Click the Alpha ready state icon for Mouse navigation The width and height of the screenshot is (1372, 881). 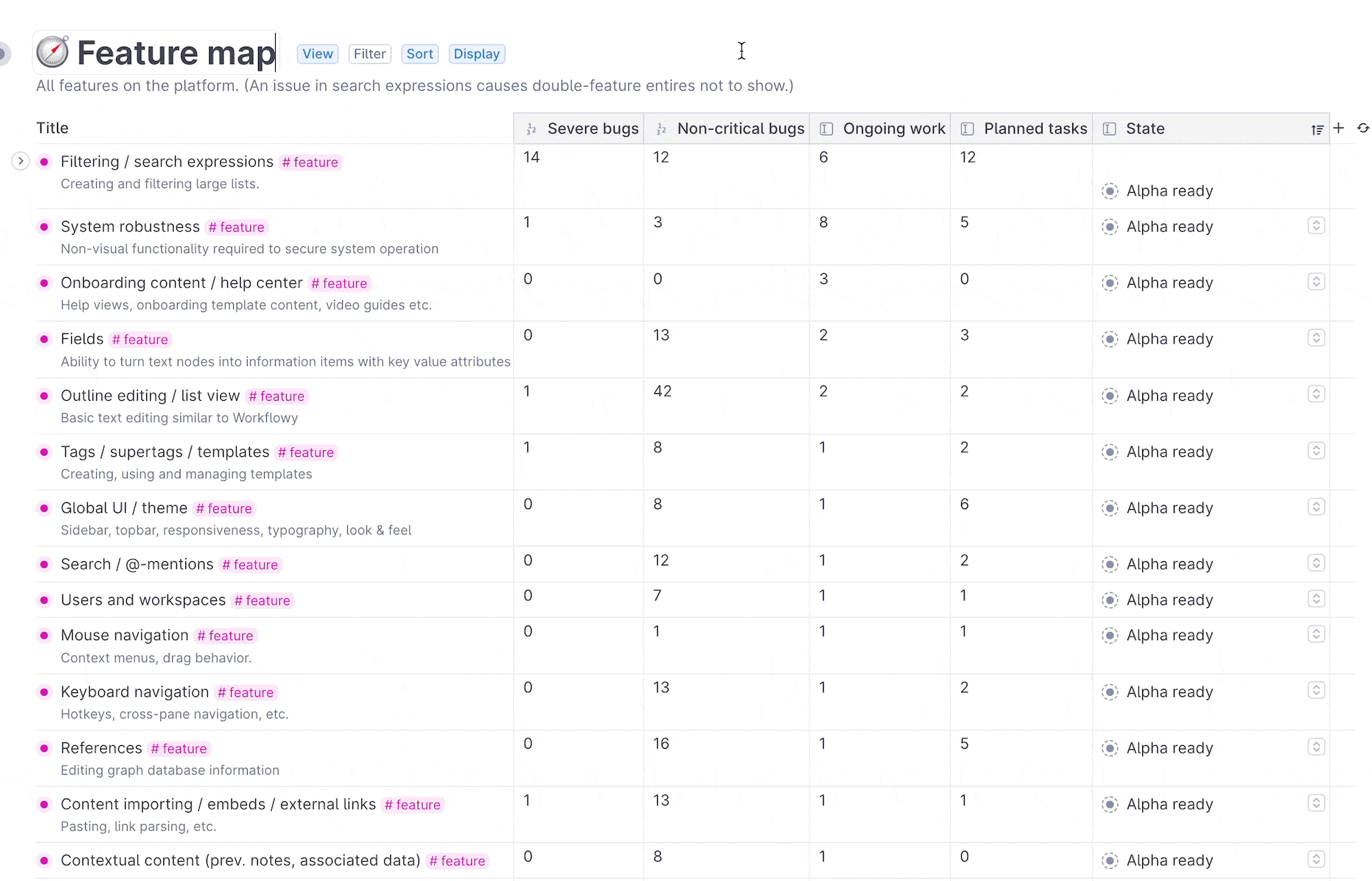1110,635
